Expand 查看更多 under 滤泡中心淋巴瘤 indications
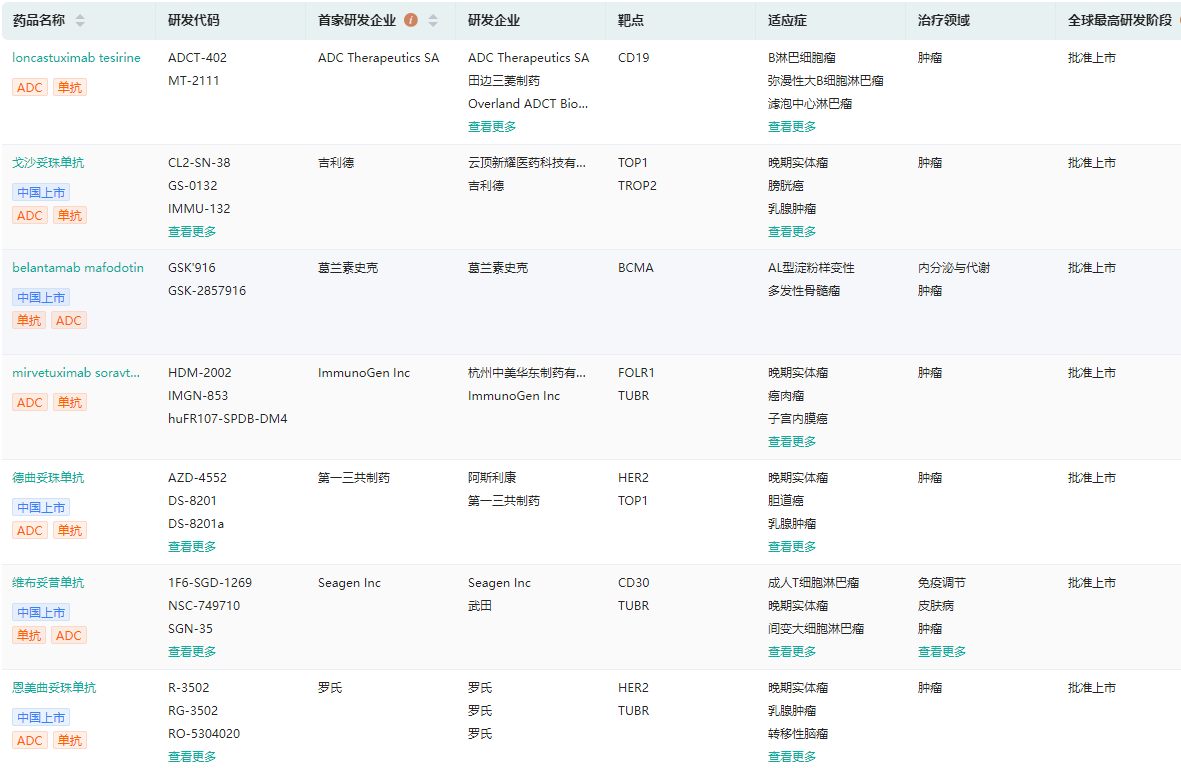This screenshot has width=1181, height=768. pos(792,126)
